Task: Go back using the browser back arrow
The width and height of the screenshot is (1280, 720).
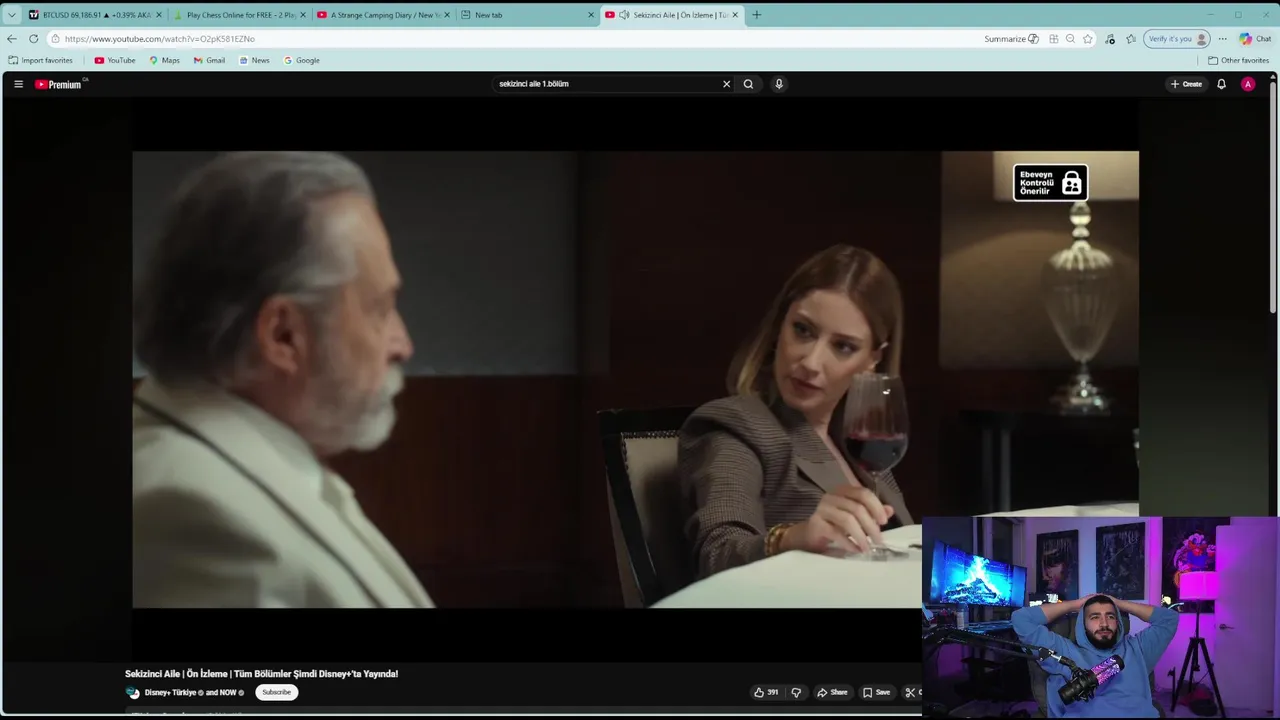Action: 11,39
